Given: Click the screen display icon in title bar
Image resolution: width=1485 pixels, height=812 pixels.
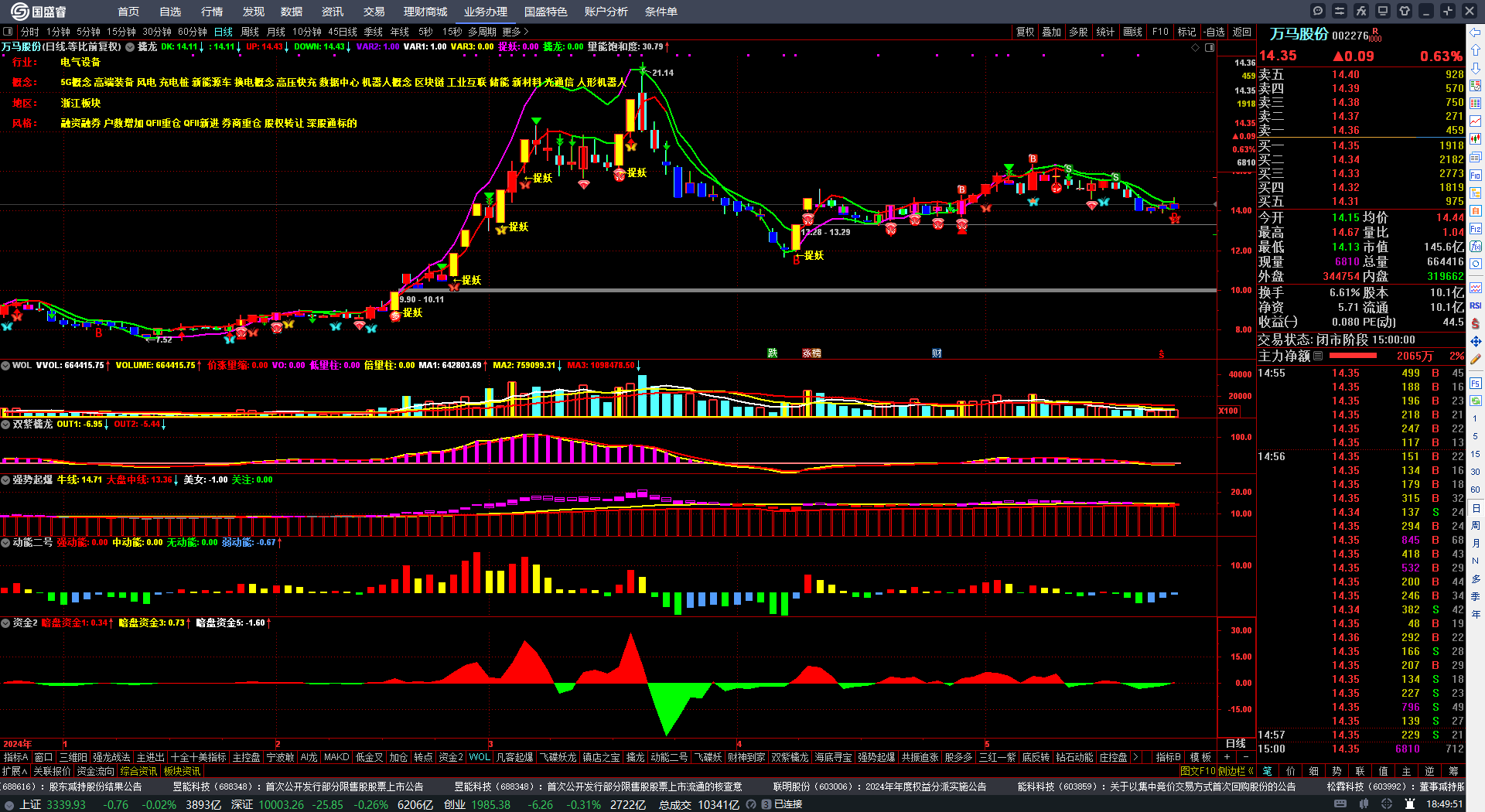Looking at the screenshot, I should (x=1383, y=11).
